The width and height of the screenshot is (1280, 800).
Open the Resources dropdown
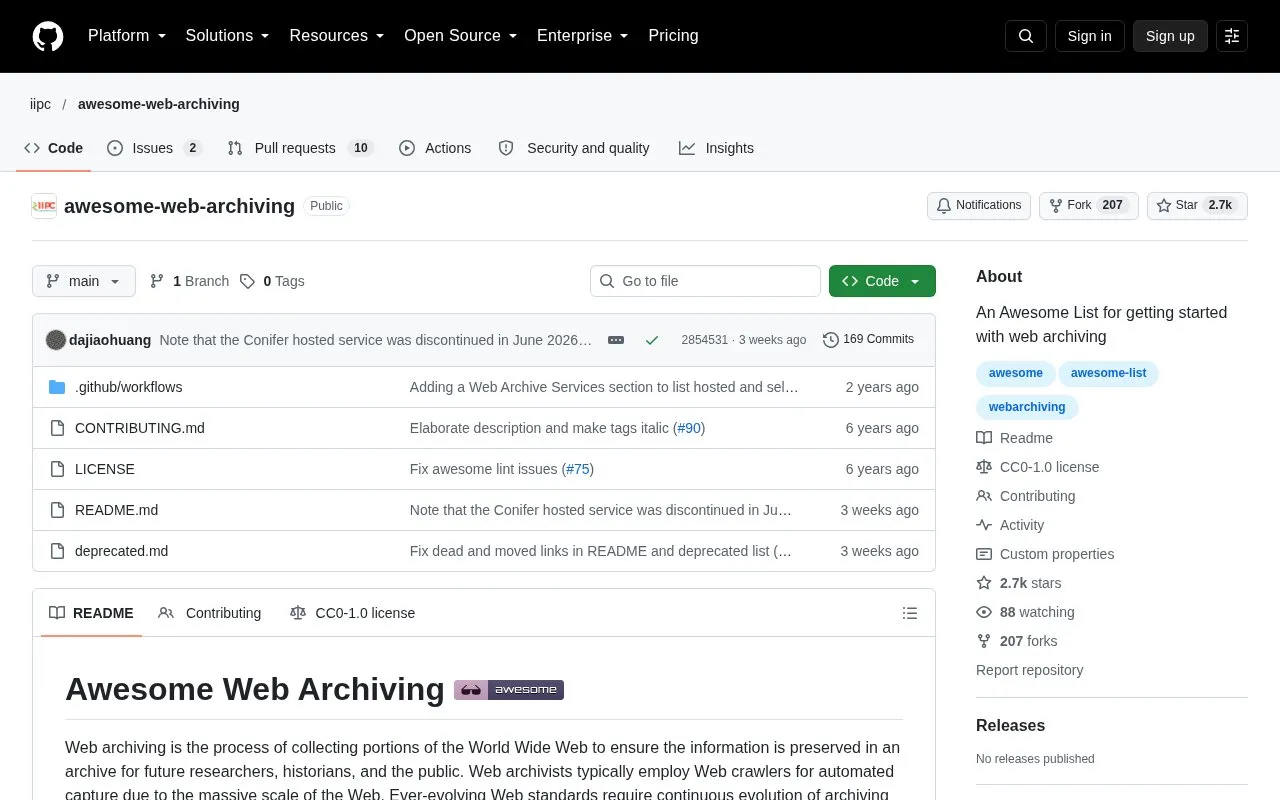[x=337, y=36]
